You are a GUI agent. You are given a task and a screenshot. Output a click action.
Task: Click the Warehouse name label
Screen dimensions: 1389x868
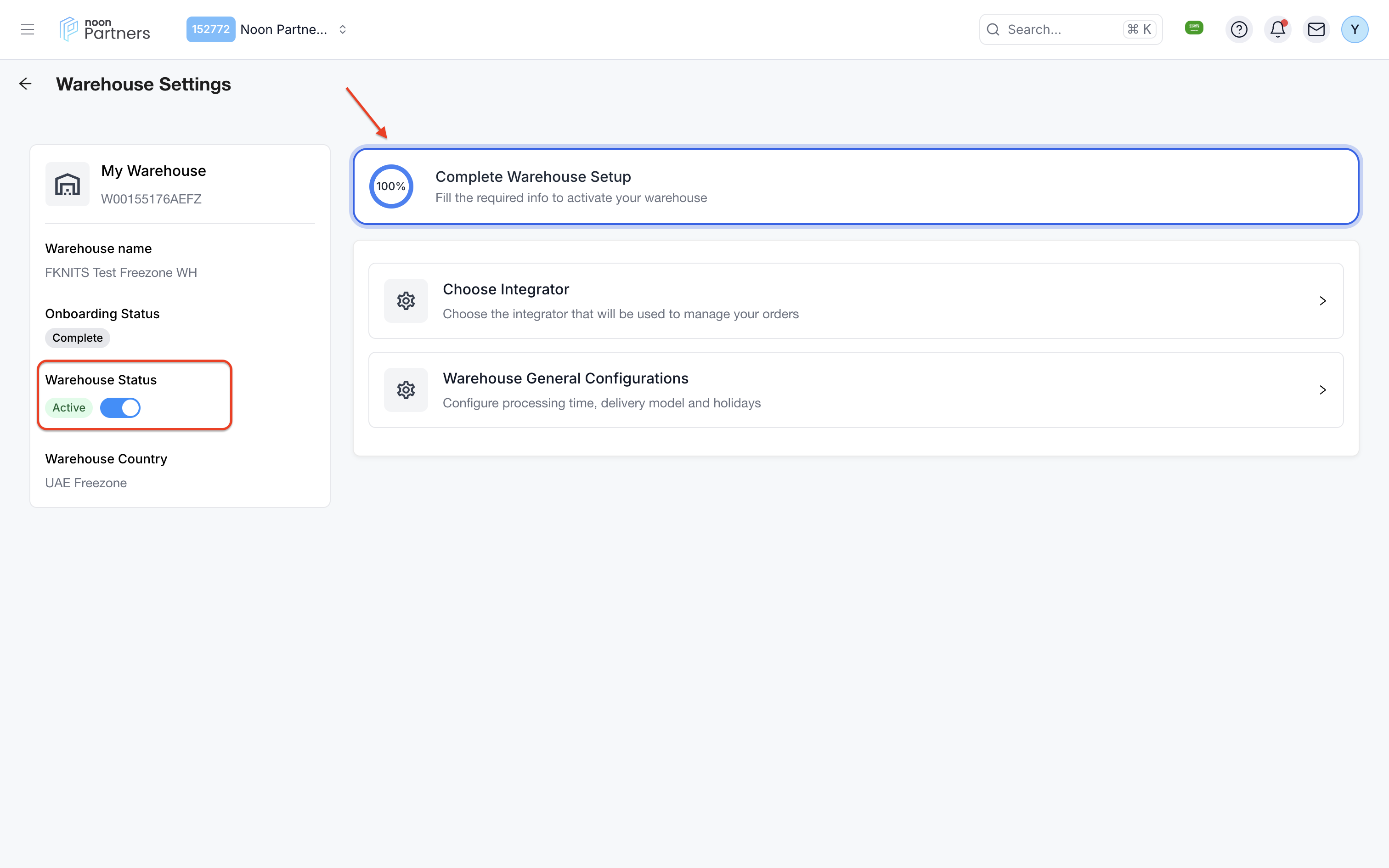click(99, 248)
